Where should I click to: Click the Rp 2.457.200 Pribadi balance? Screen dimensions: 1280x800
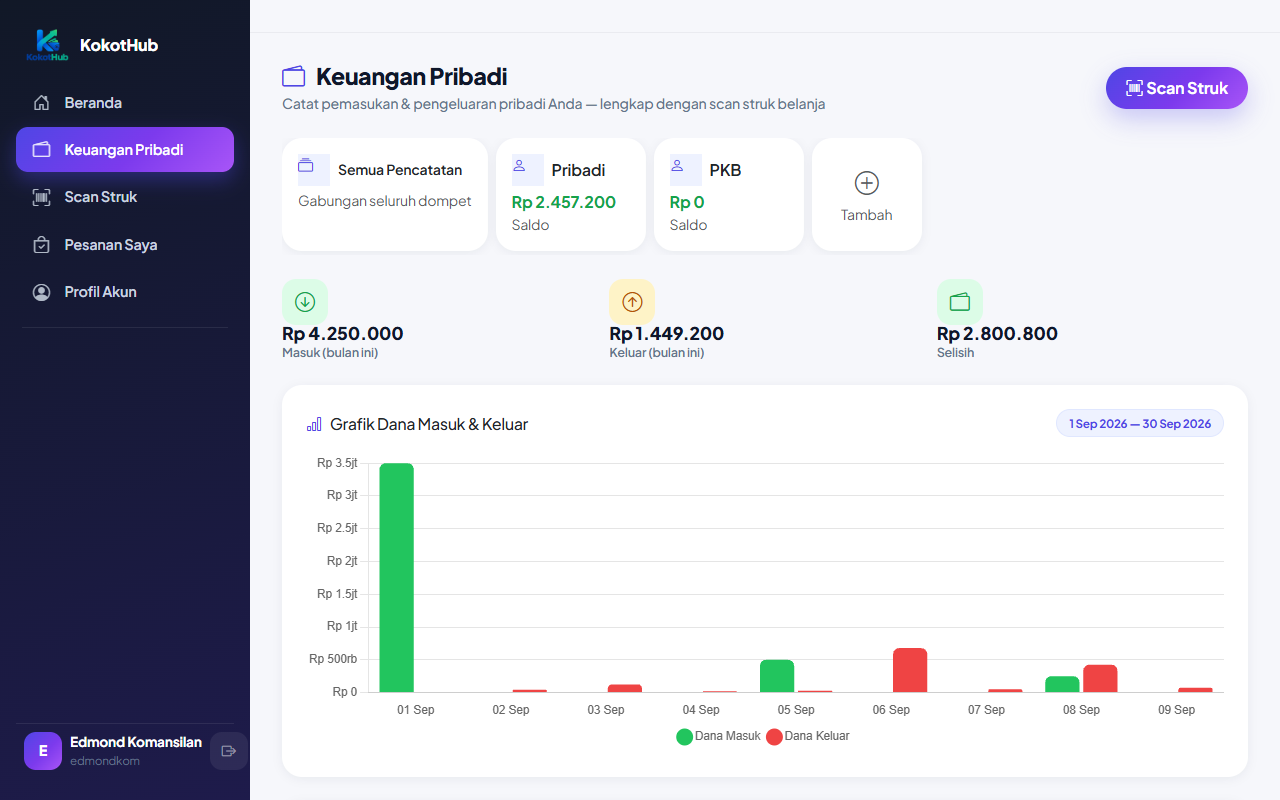564,202
